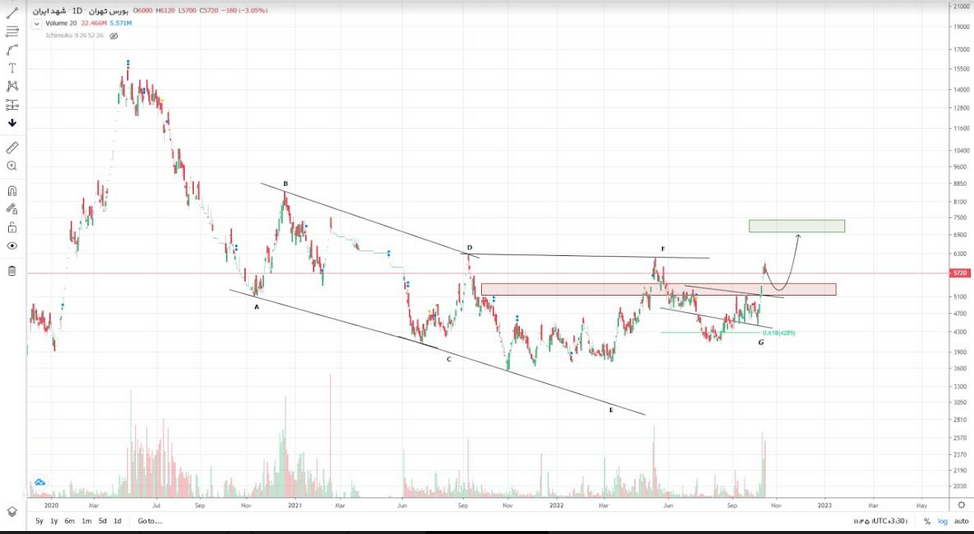Toggle log scale on price axis
The width and height of the screenshot is (974, 534).
pyautogui.click(x=942, y=521)
